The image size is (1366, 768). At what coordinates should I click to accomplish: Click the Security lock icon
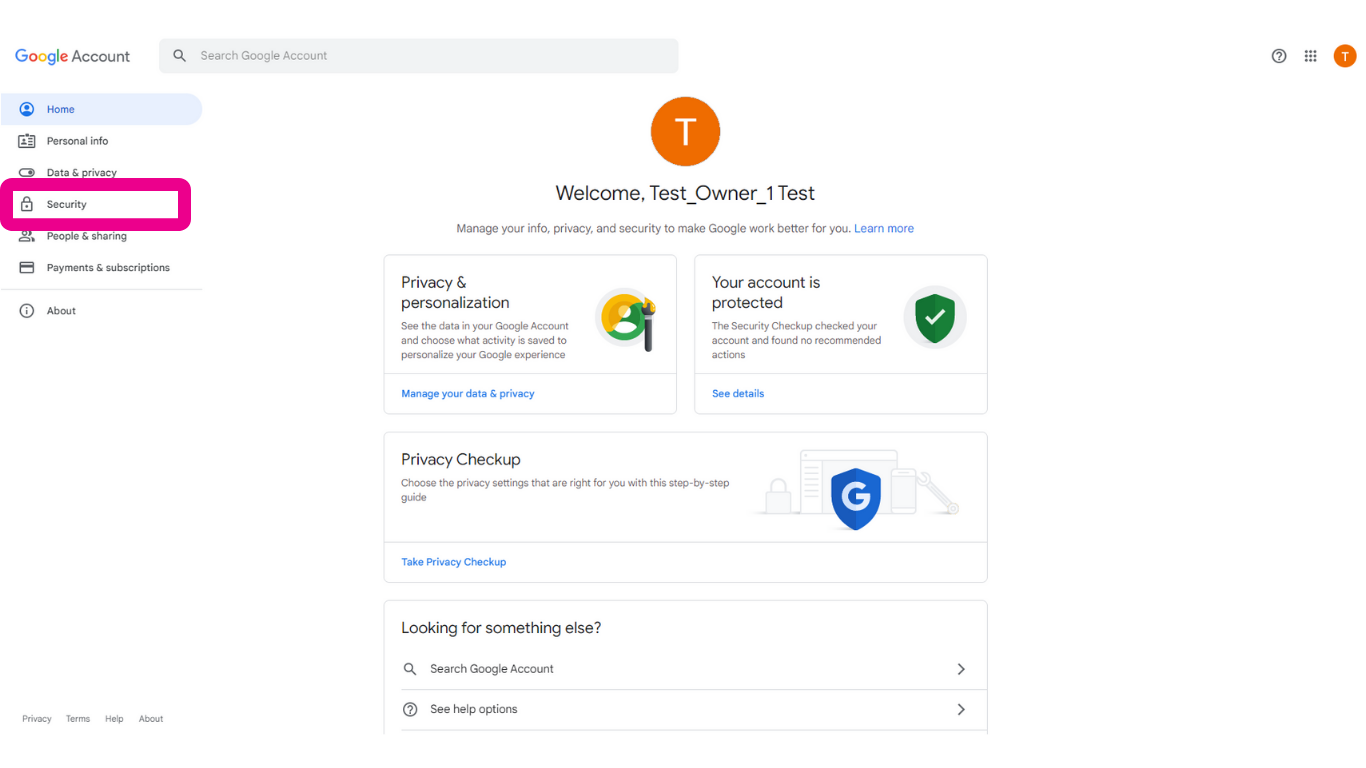(27, 204)
